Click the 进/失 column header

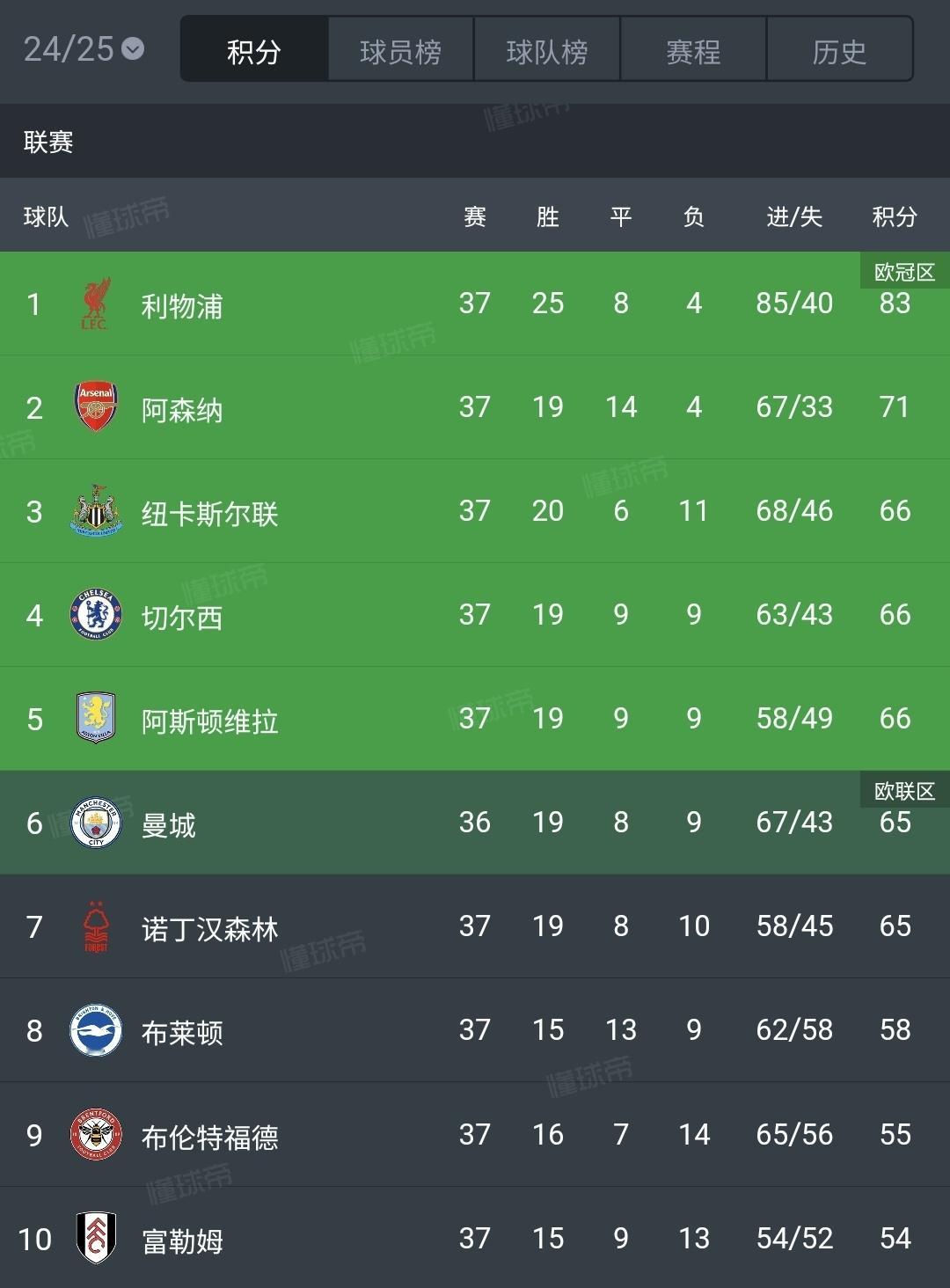794,216
